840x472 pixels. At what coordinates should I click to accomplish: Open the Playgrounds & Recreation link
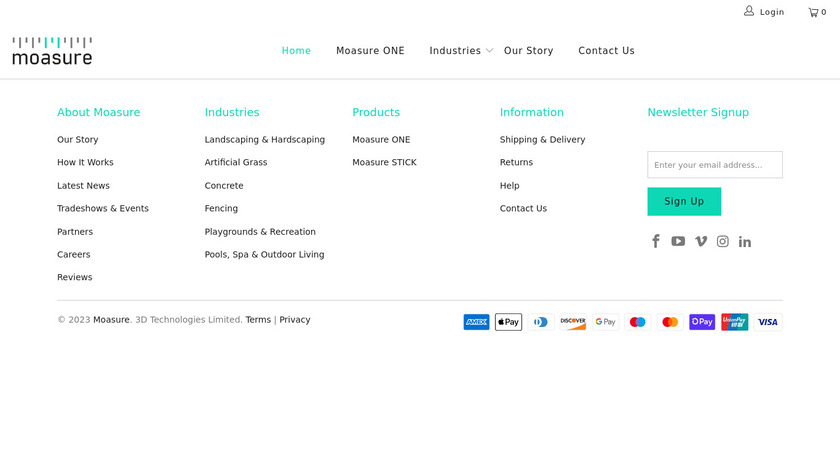click(260, 231)
